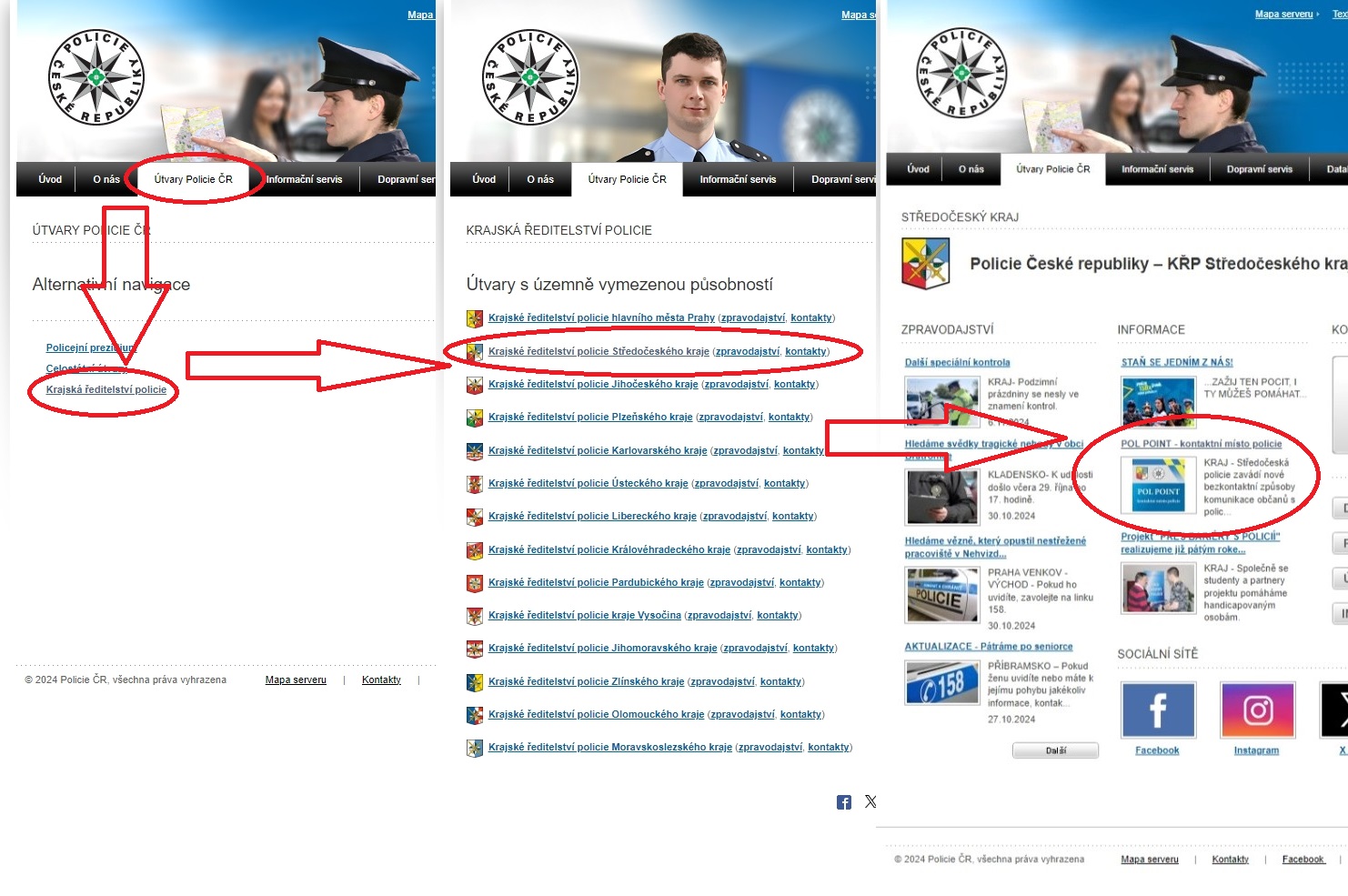
Task: Open Krajské ředitelství policie hlavního města Prahy
Action: pos(601,317)
